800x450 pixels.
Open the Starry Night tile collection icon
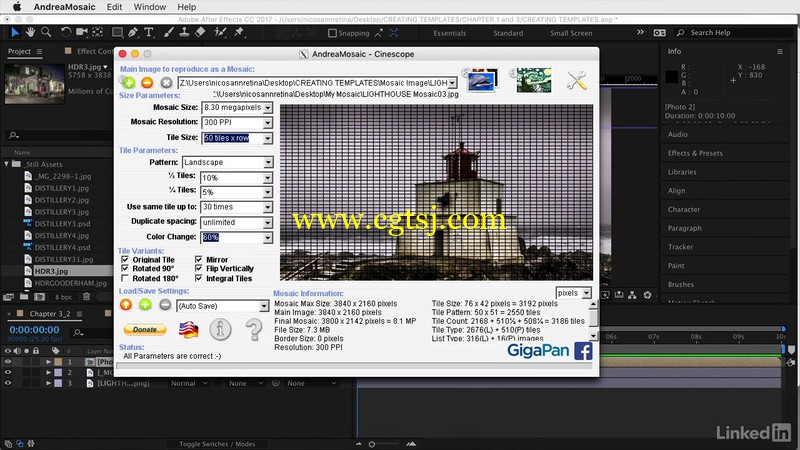[x=533, y=80]
